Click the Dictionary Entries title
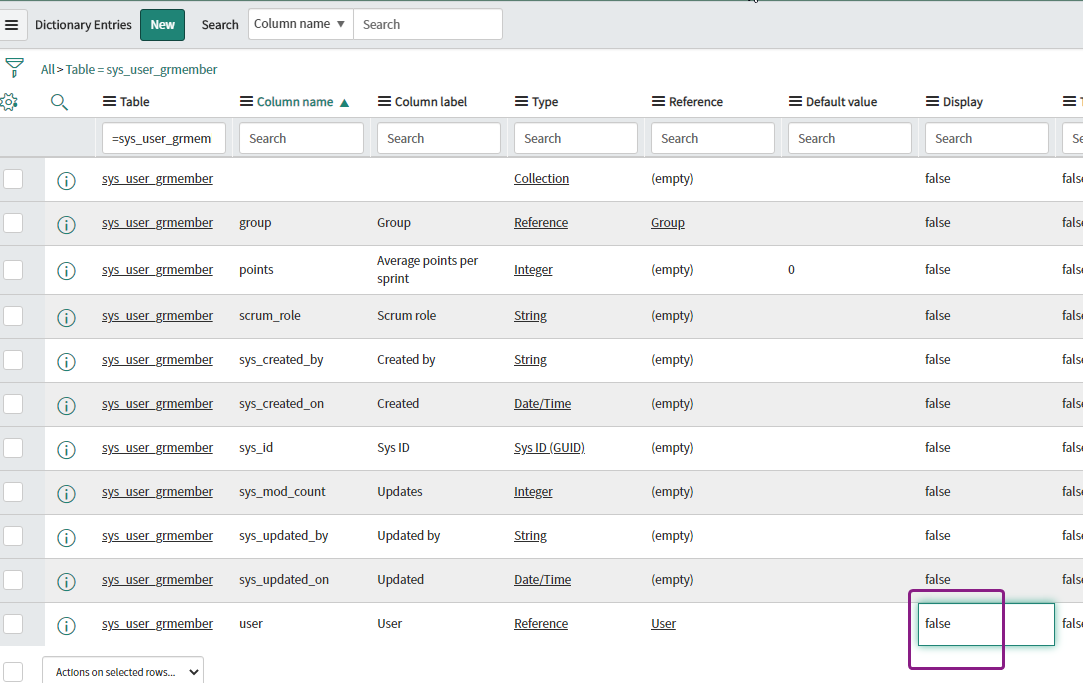The height and width of the screenshot is (683, 1083). (83, 24)
